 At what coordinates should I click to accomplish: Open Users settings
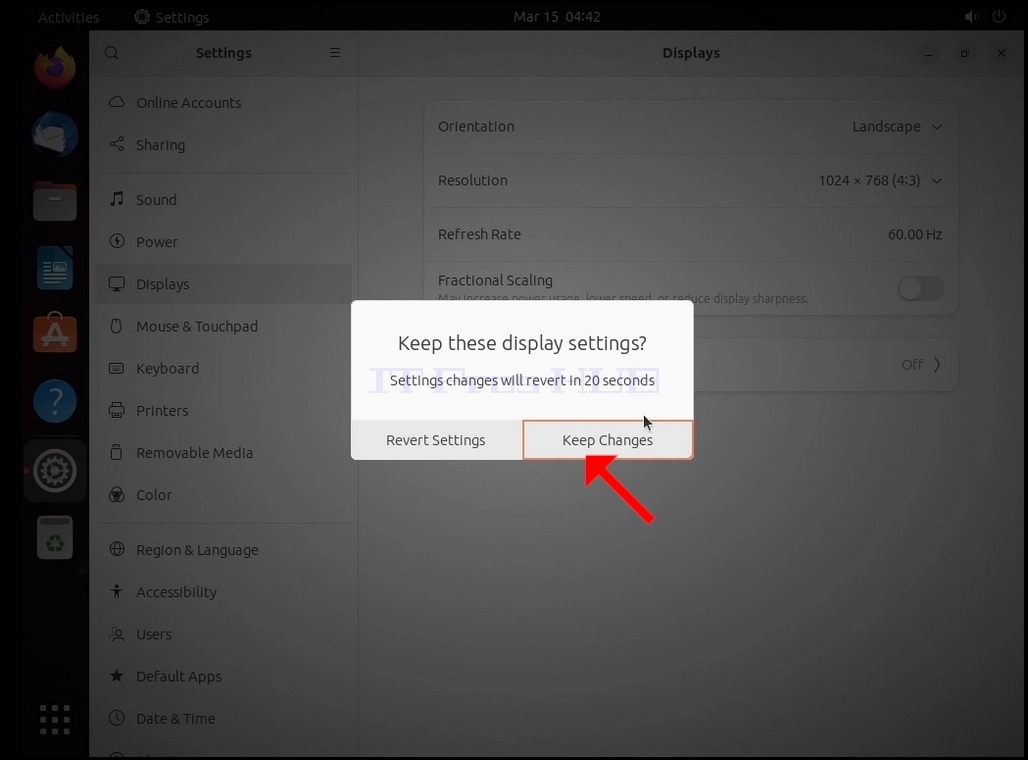224,634
